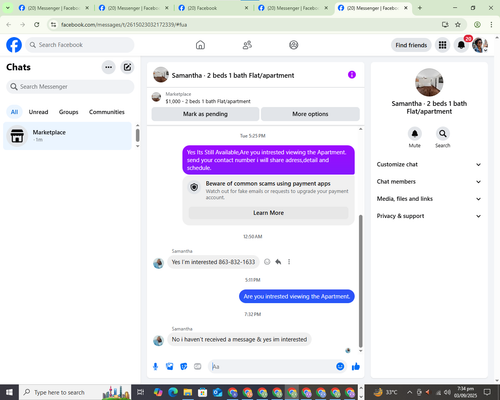The width and height of the screenshot is (500, 400).
Task: Click the purple conversation information icon
Action: tap(352, 75)
